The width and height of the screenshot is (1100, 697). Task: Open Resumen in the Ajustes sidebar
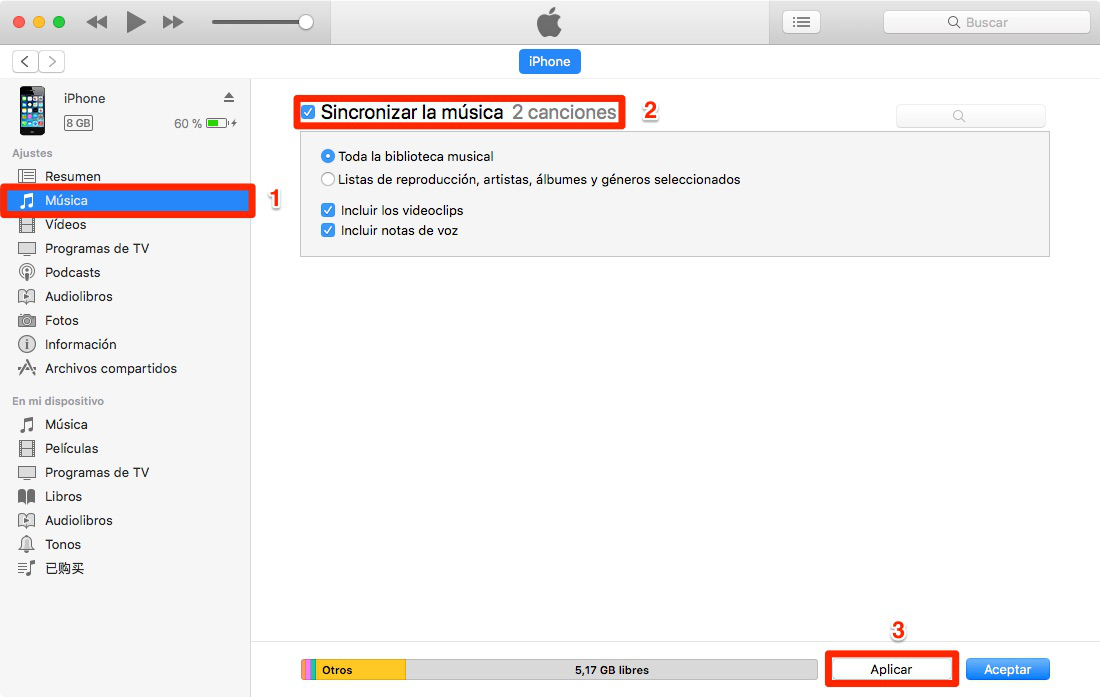(72, 176)
